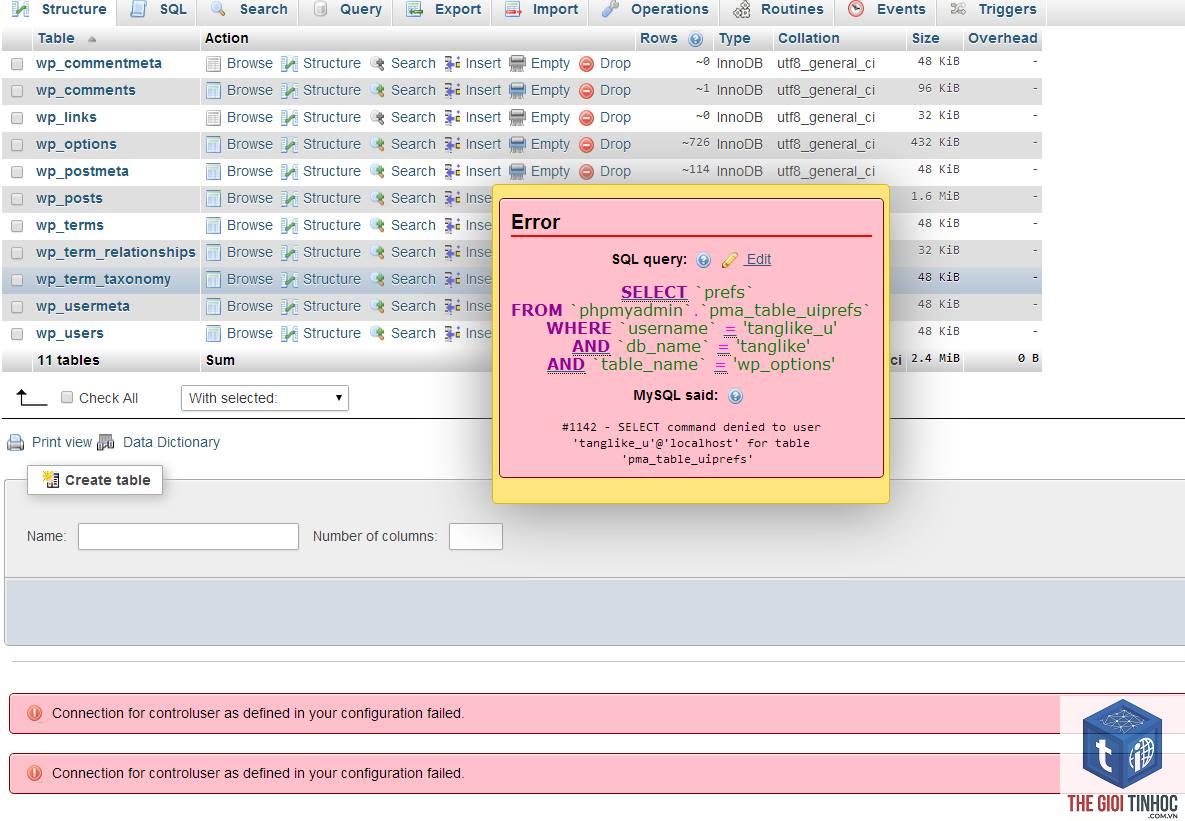Open the Operations tab
The width and height of the screenshot is (1185, 821).
tap(655, 10)
